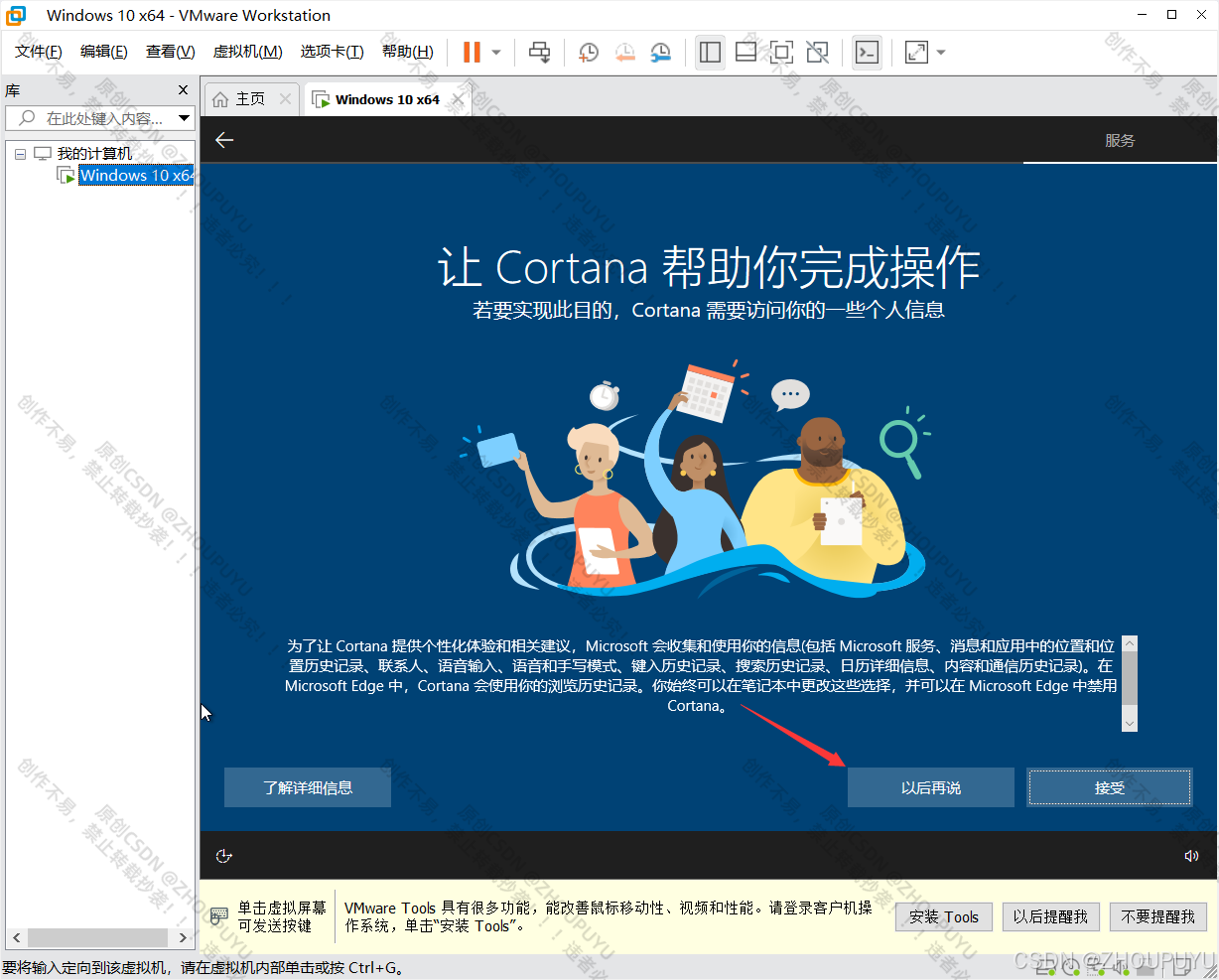Open the 查看(V) menu
This screenshot has width=1219, height=980.
click(x=171, y=52)
